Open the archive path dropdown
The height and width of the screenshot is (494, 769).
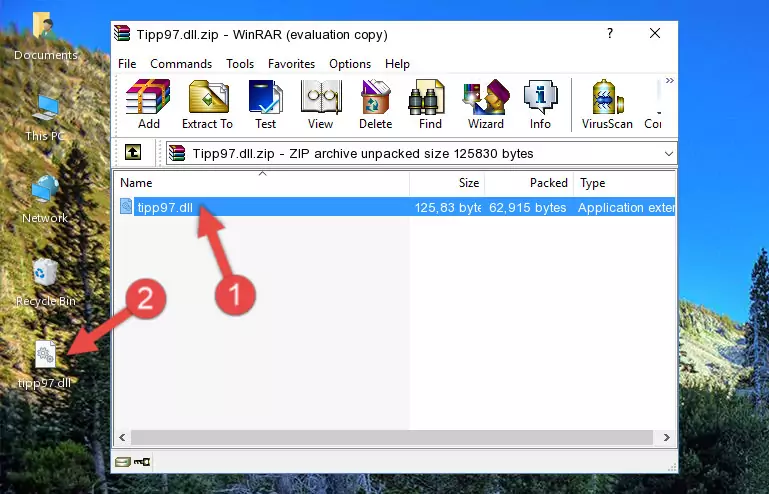[x=668, y=154]
